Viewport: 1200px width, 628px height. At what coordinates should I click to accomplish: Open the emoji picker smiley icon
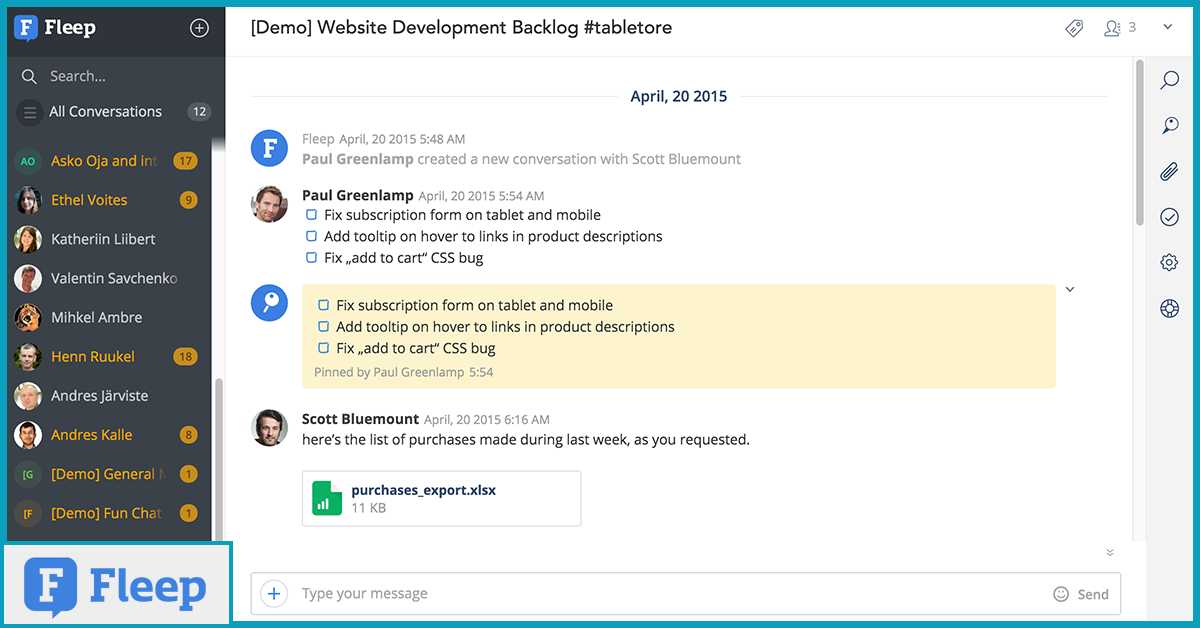[1061, 594]
